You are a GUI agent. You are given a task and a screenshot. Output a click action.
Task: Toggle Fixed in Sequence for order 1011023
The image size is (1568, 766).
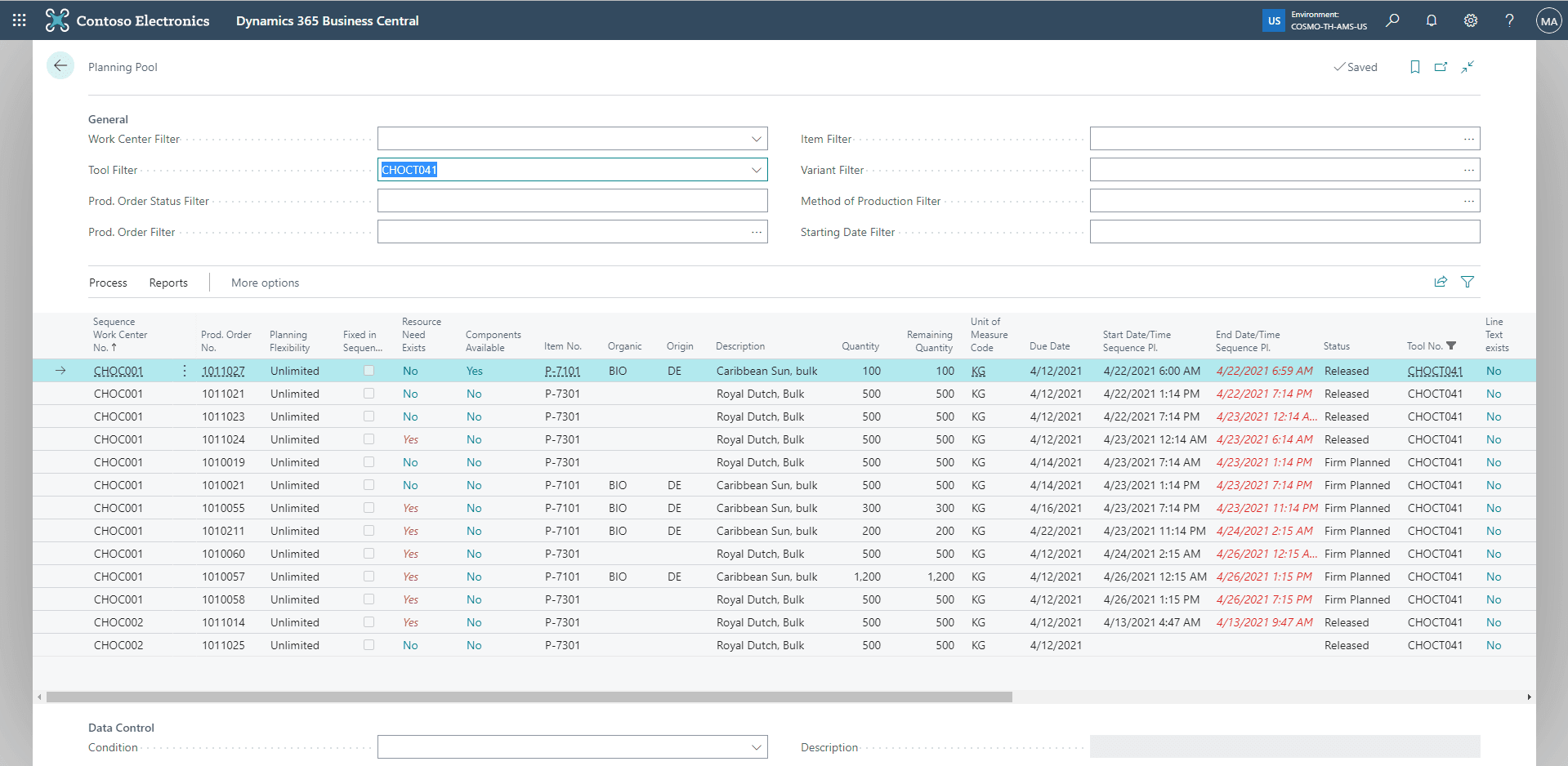369,416
